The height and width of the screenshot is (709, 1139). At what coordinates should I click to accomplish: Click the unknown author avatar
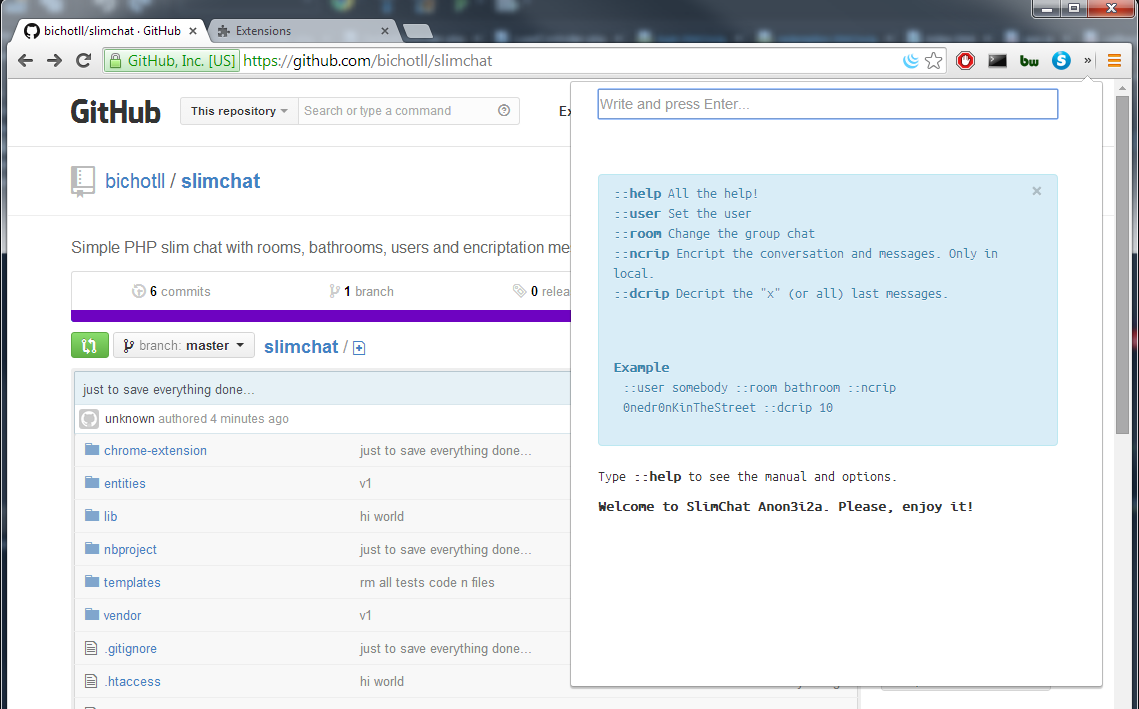point(89,419)
